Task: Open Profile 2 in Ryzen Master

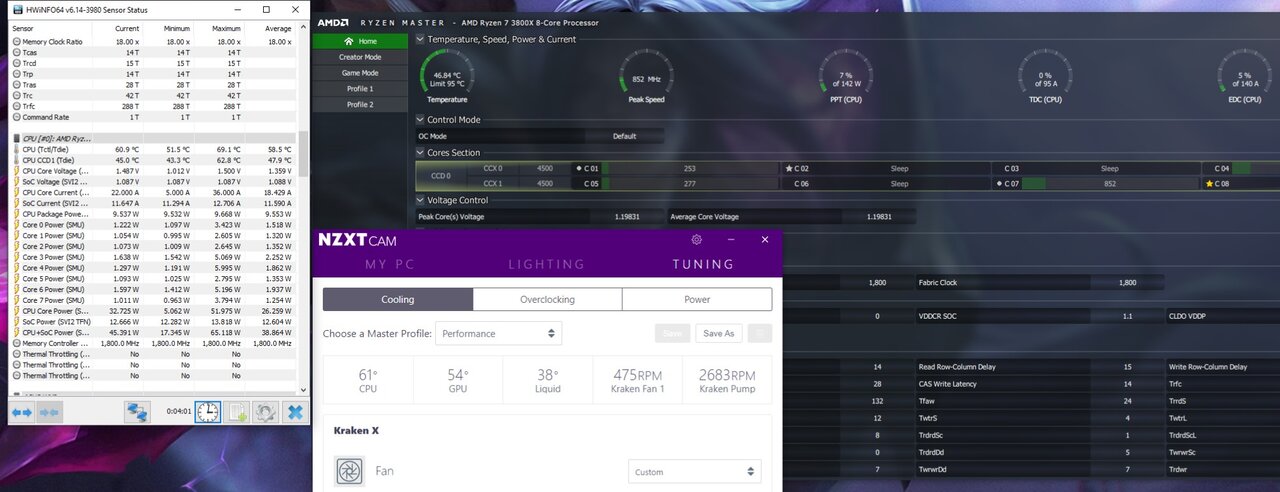Action: [360, 105]
